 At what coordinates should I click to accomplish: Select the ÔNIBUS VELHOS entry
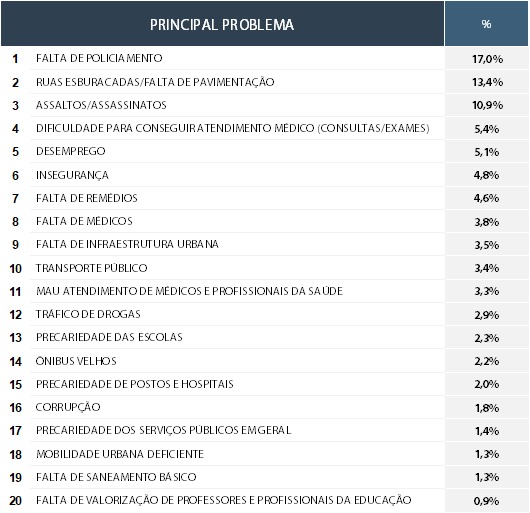click(x=76, y=361)
